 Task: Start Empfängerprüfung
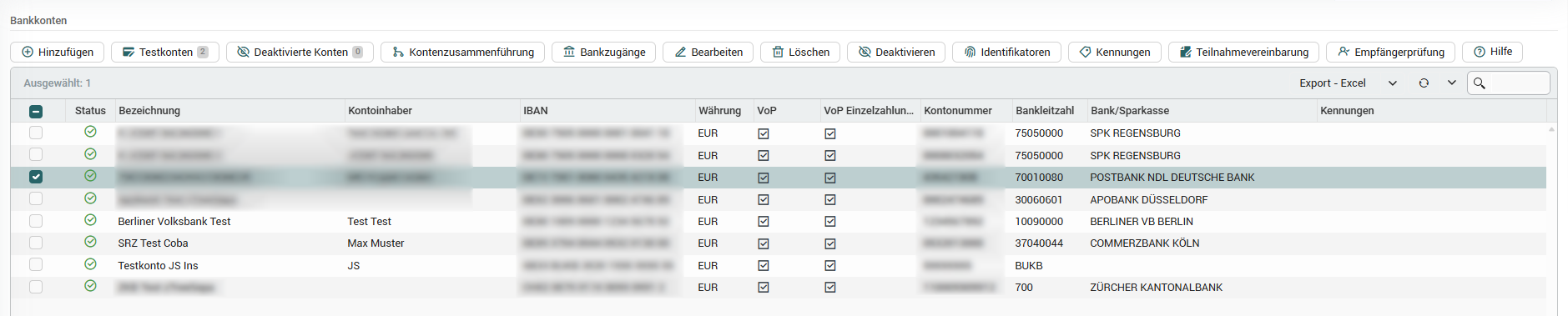(x=1391, y=52)
